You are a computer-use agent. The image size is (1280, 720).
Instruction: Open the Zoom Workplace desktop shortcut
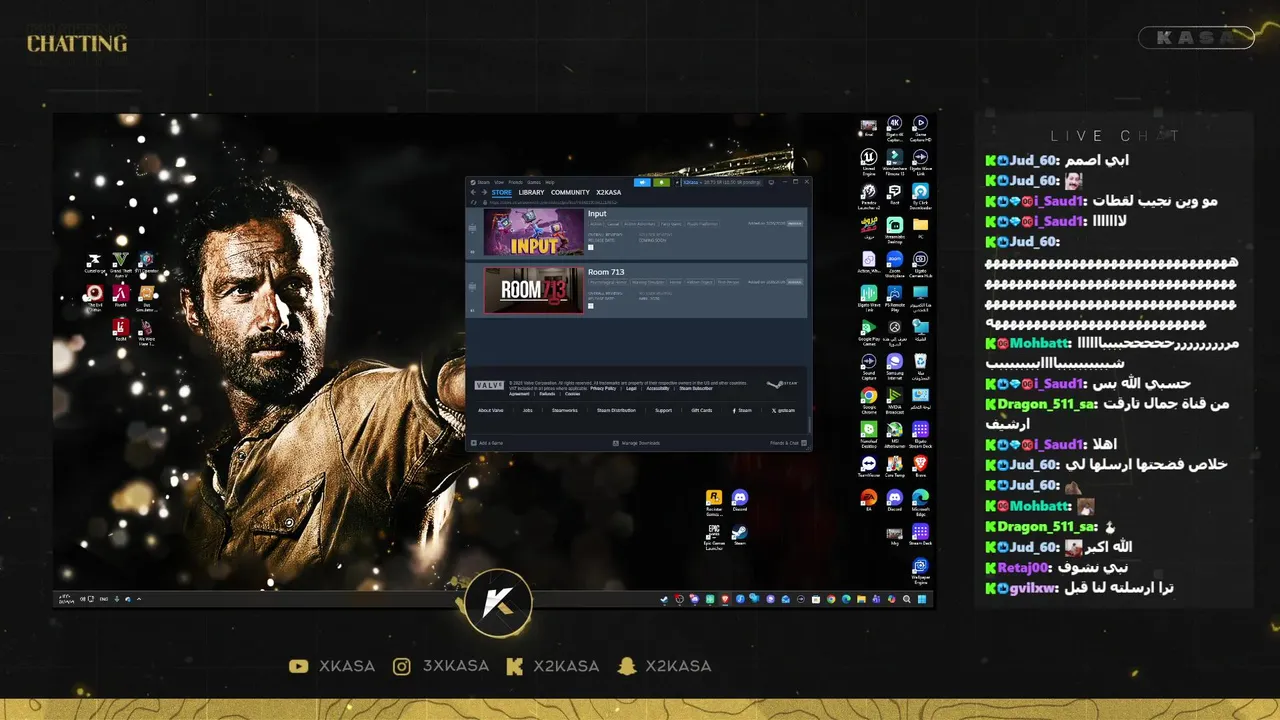(x=895, y=263)
